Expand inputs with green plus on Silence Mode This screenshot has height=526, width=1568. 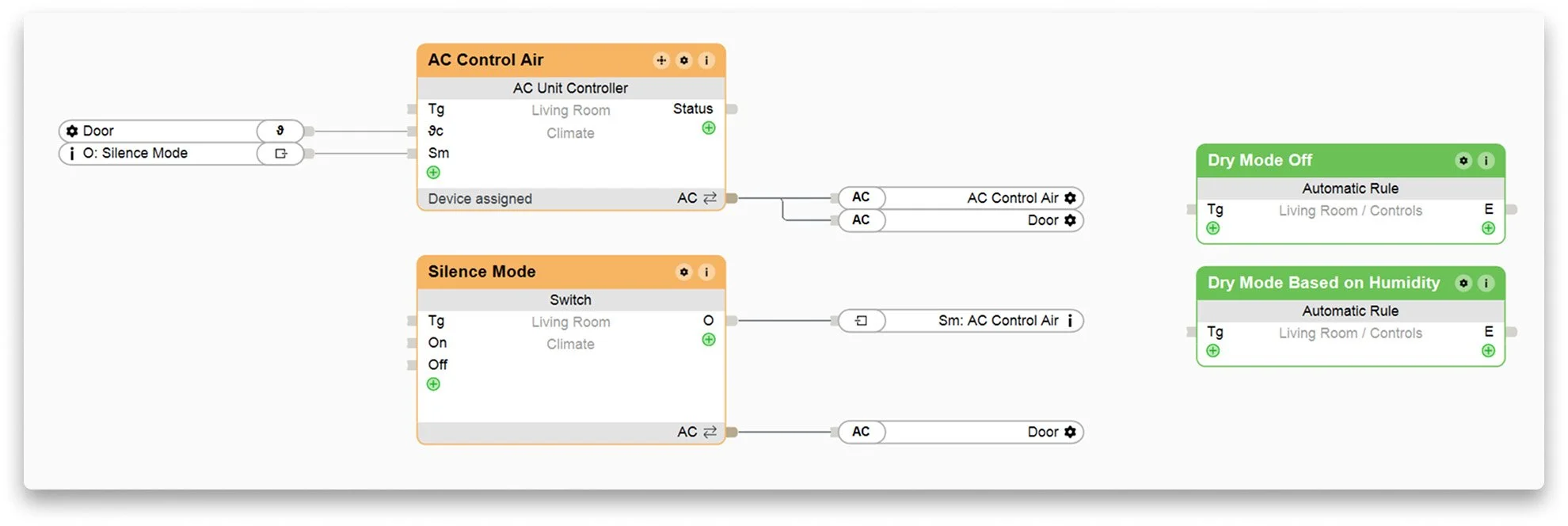(433, 384)
